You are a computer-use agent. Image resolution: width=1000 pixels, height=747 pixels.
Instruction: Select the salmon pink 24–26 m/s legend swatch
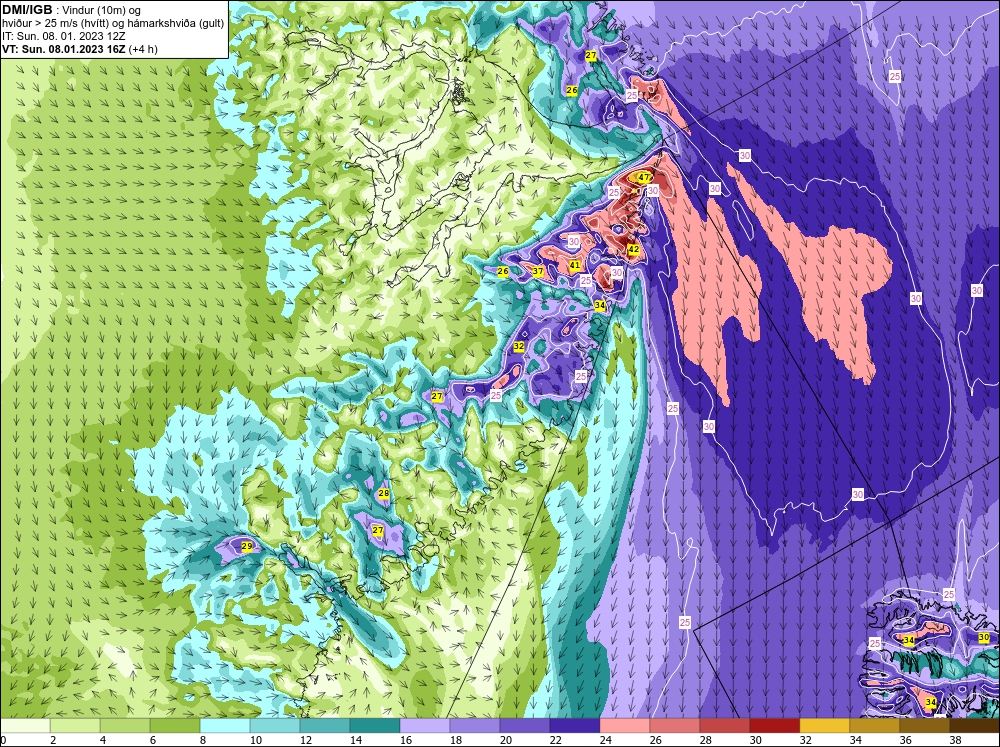coord(625,726)
